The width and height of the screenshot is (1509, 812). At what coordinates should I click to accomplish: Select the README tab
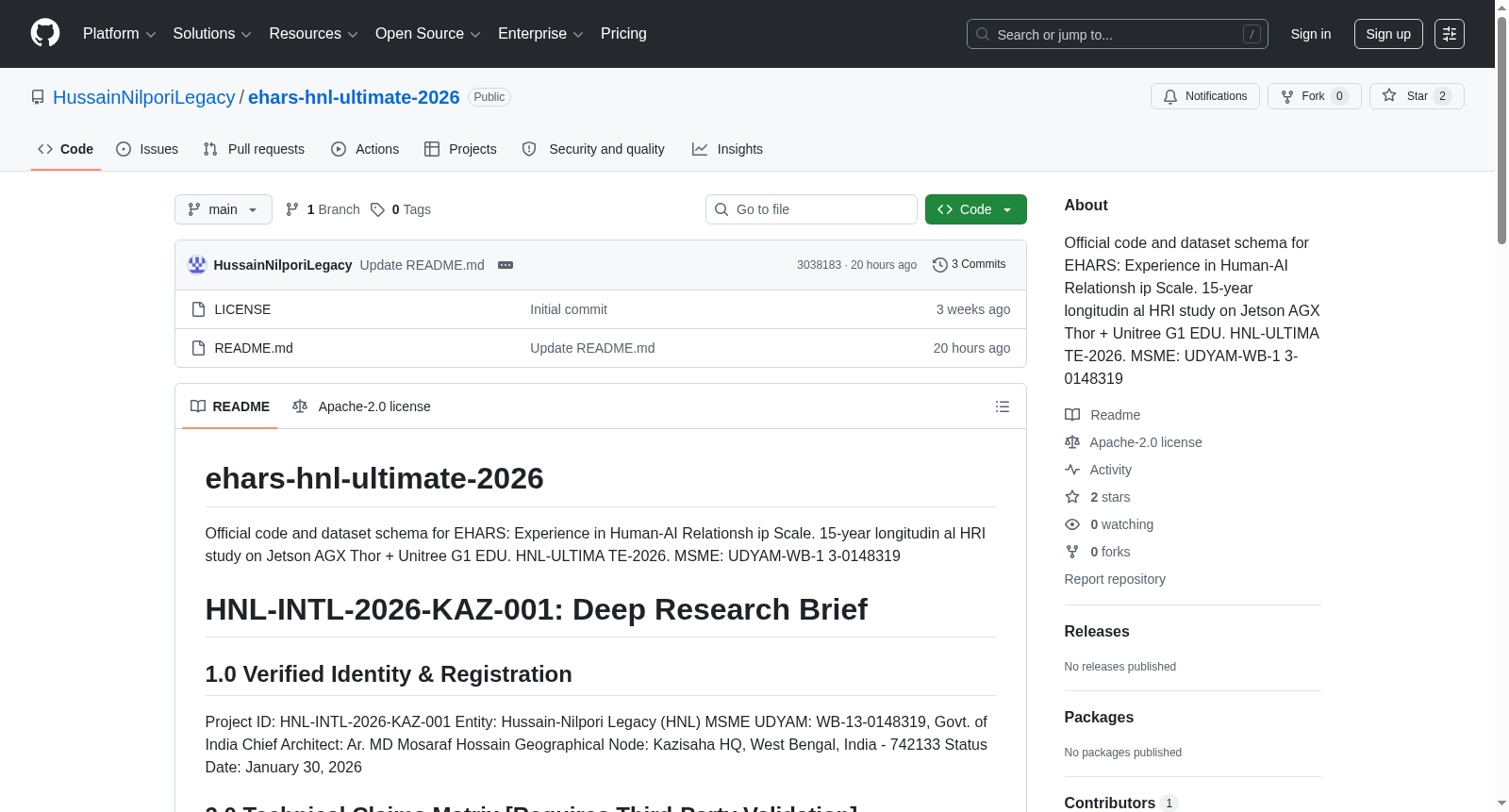230,406
